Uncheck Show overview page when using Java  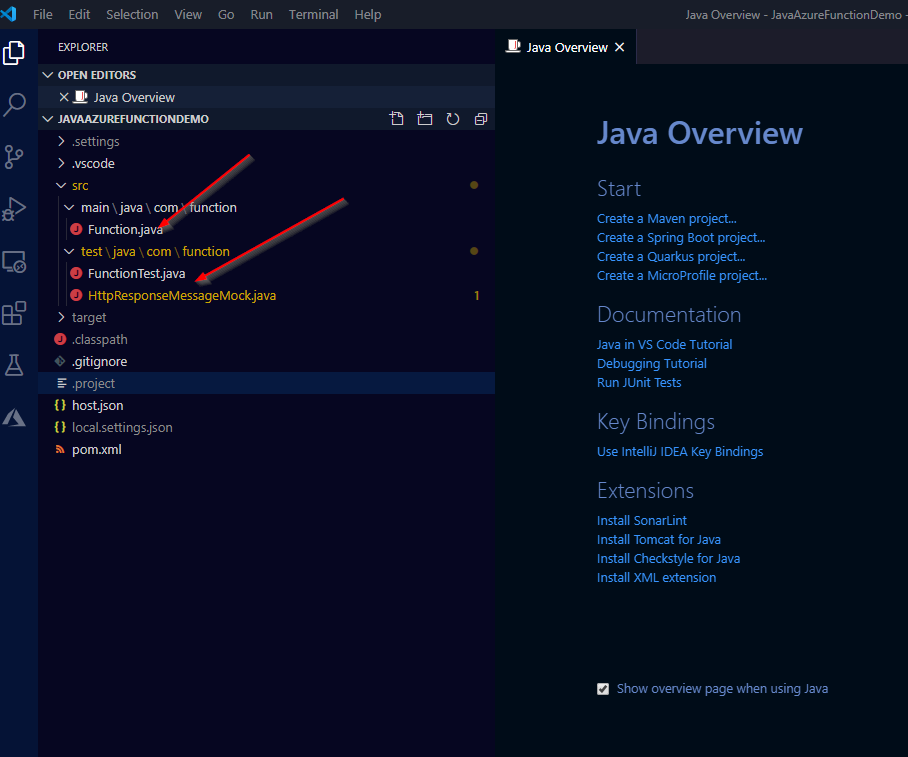point(603,689)
